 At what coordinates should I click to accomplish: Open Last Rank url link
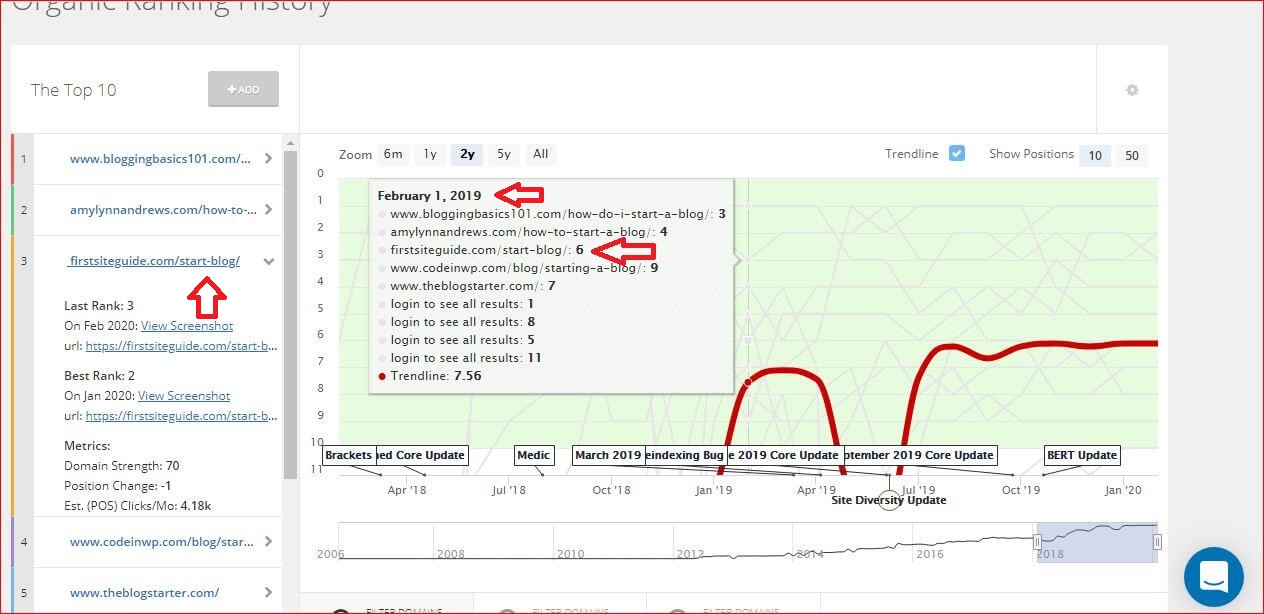182,346
